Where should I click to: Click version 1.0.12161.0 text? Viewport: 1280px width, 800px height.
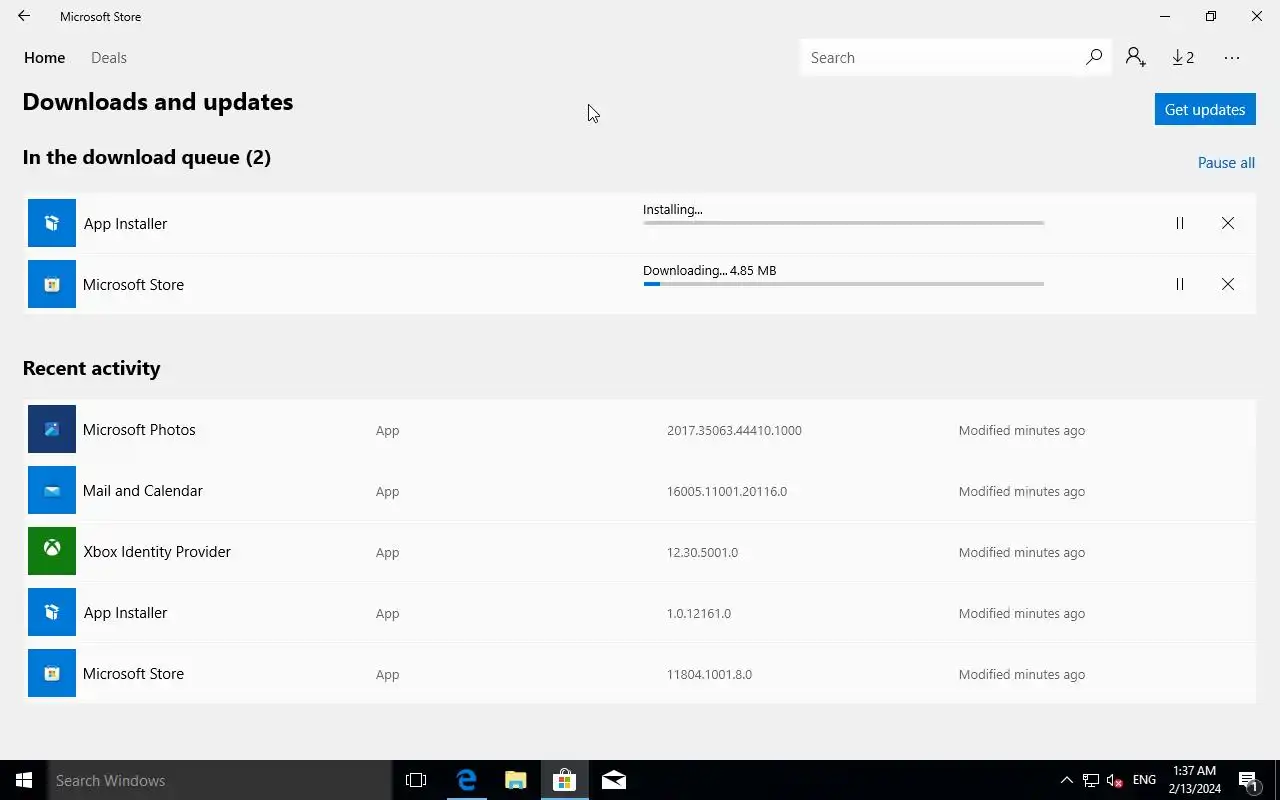click(x=699, y=613)
